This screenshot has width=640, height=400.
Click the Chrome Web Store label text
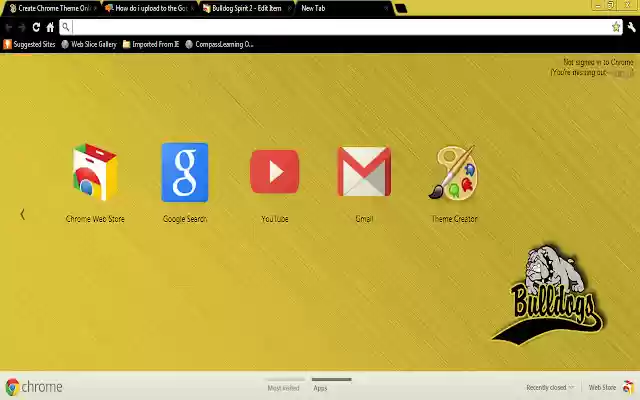pyautogui.click(x=95, y=219)
